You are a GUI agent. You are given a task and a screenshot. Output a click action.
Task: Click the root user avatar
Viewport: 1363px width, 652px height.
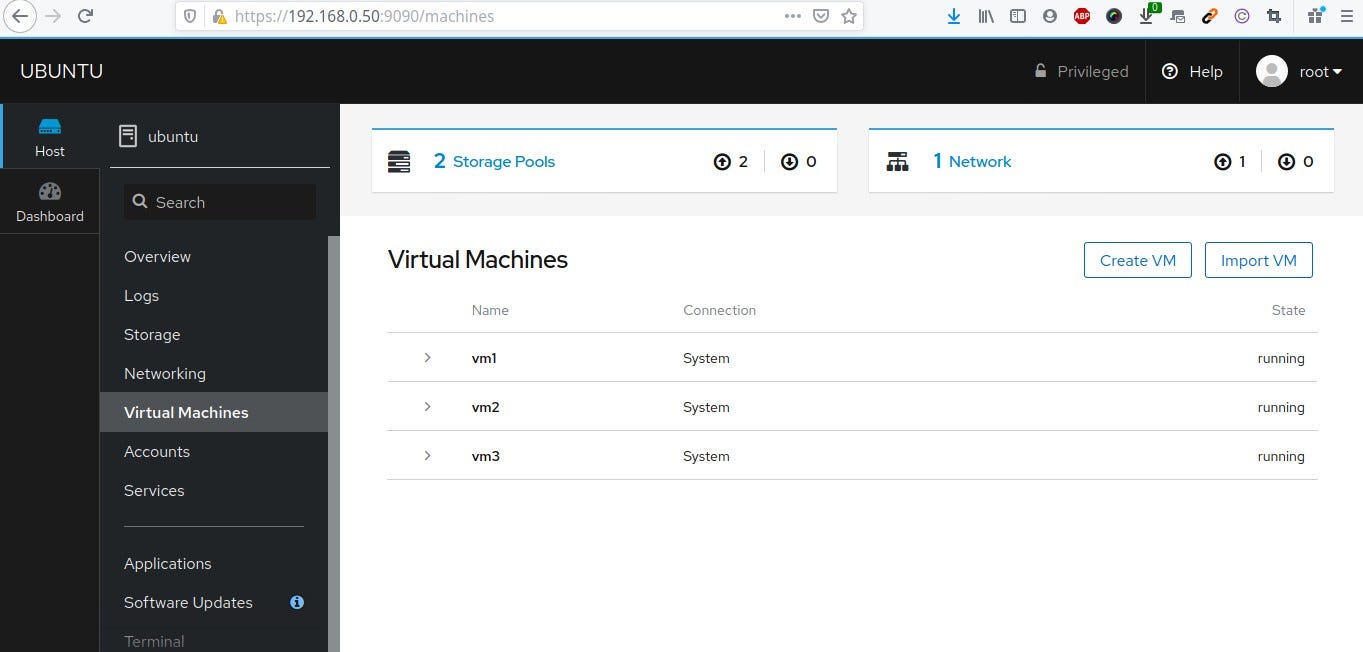[1272, 71]
